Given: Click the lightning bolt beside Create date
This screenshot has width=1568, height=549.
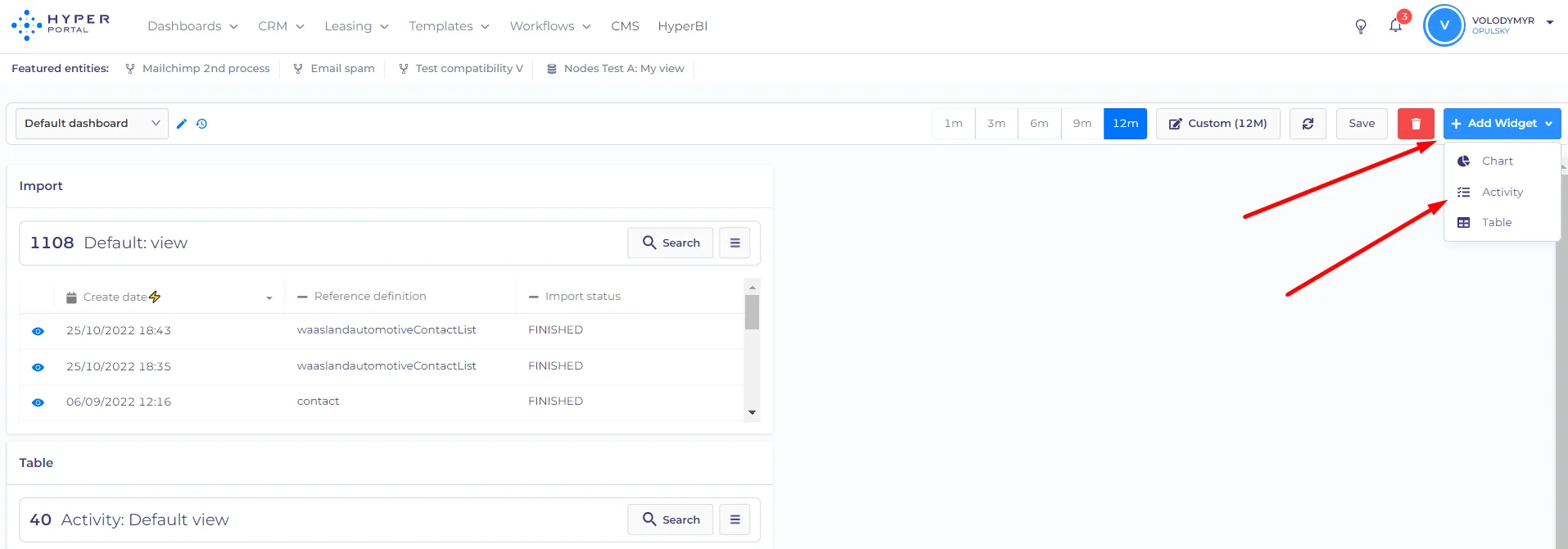Looking at the screenshot, I should point(155,297).
